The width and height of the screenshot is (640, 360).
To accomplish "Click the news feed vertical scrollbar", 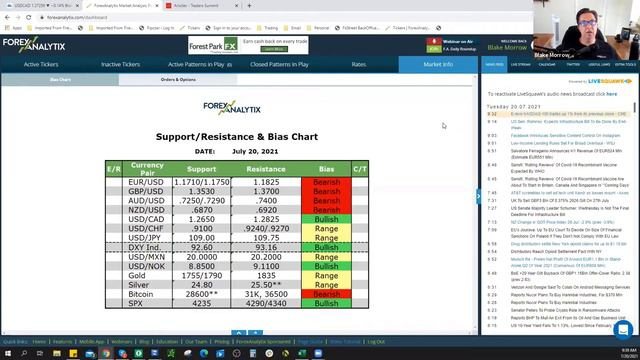I will [x=635, y=107].
